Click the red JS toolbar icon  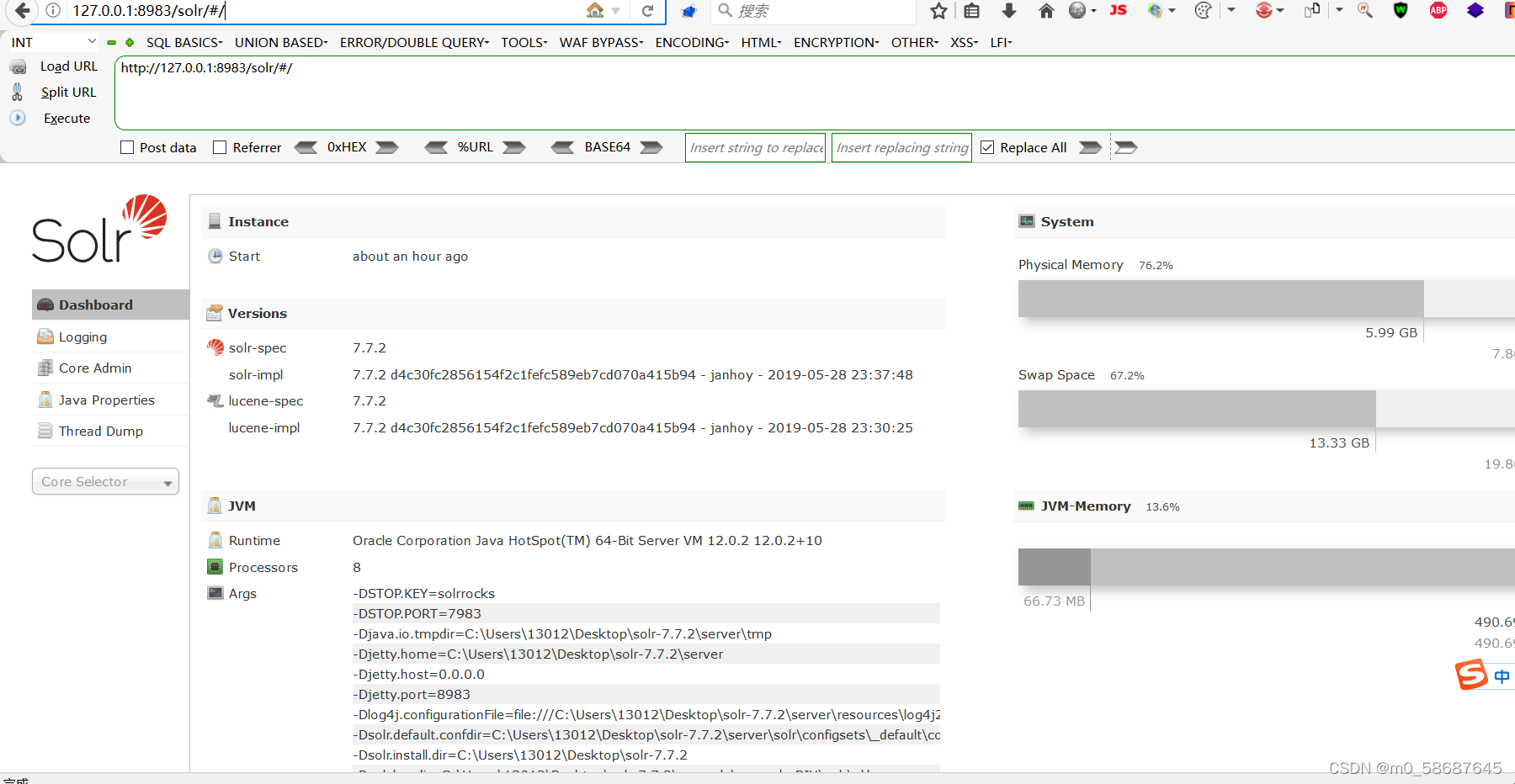pyautogui.click(x=1119, y=10)
